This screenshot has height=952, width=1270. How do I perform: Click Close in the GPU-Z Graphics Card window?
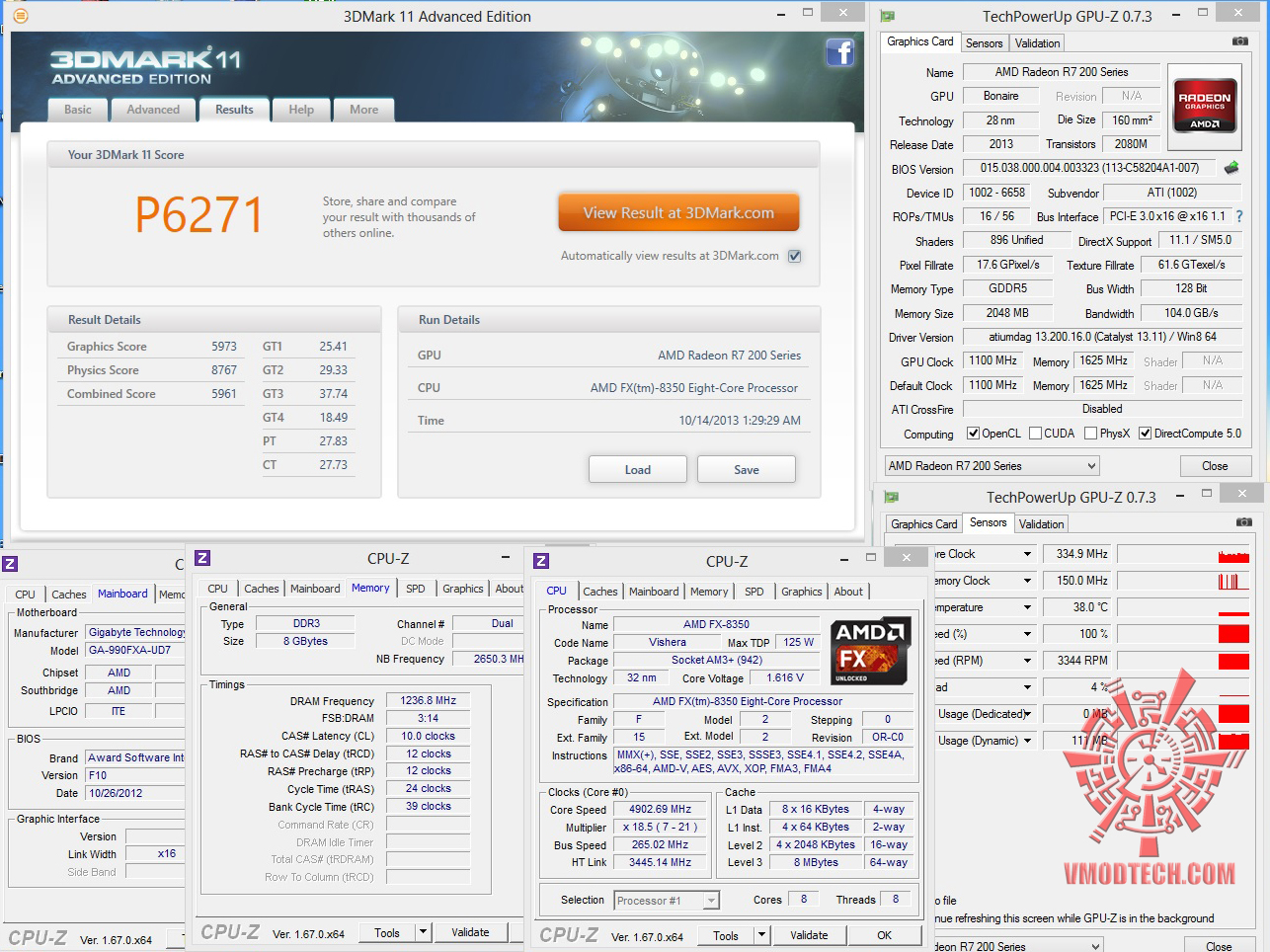[x=1215, y=466]
